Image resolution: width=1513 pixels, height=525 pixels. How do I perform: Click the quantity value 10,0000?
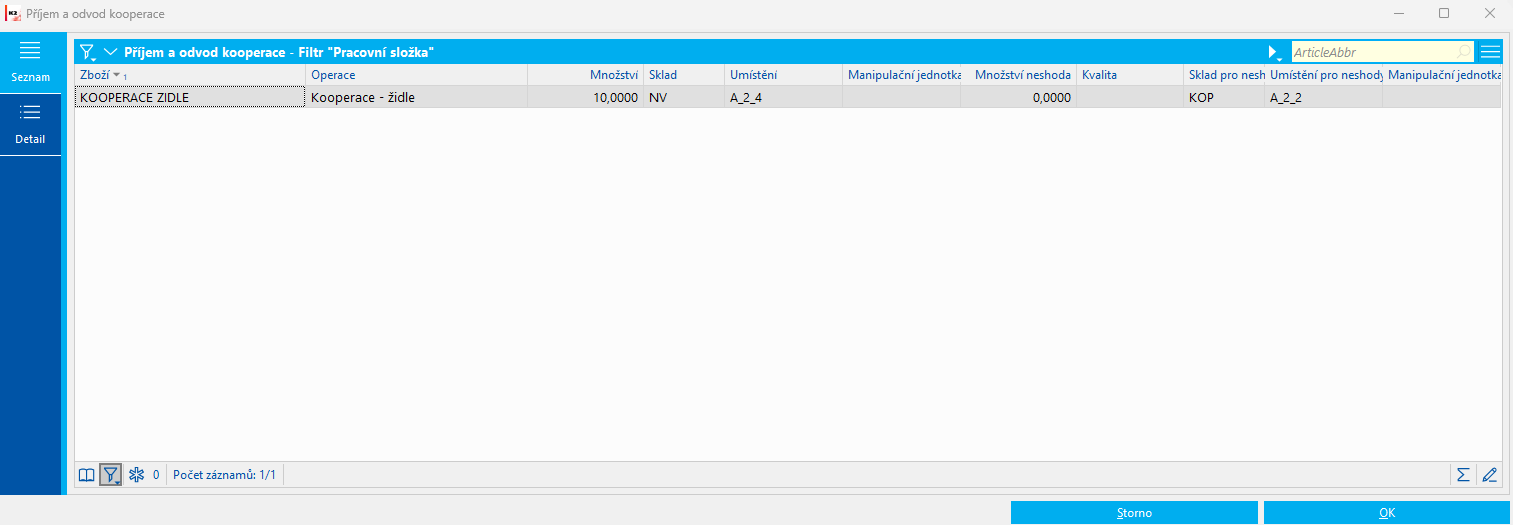click(x=585, y=97)
